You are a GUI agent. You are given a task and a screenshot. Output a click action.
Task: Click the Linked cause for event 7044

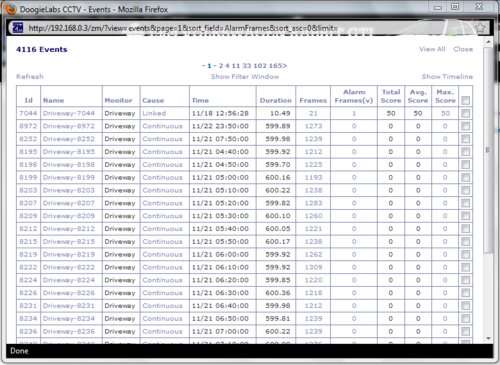pos(154,113)
